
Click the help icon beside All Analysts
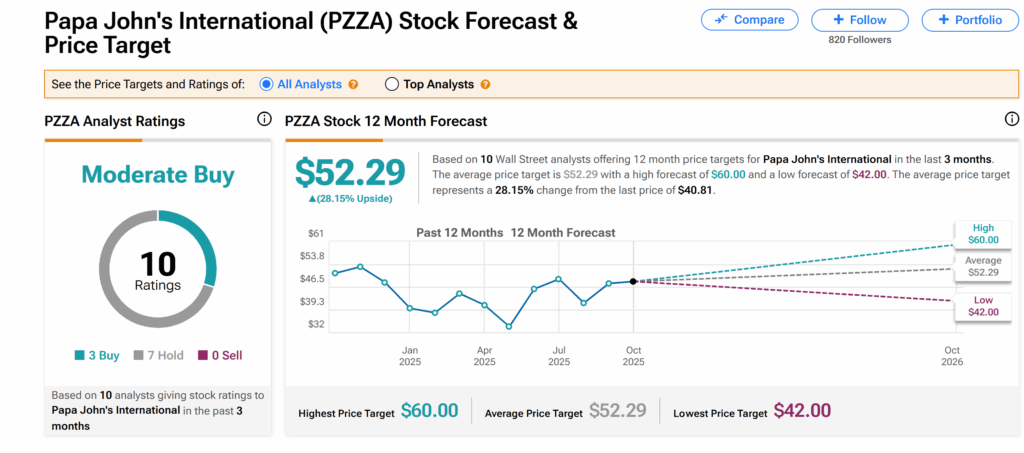(353, 85)
